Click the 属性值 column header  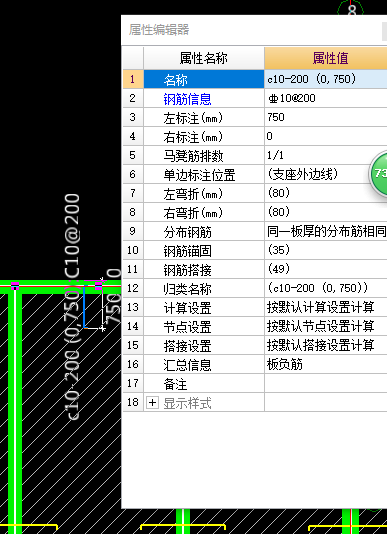click(x=326, y=58)
